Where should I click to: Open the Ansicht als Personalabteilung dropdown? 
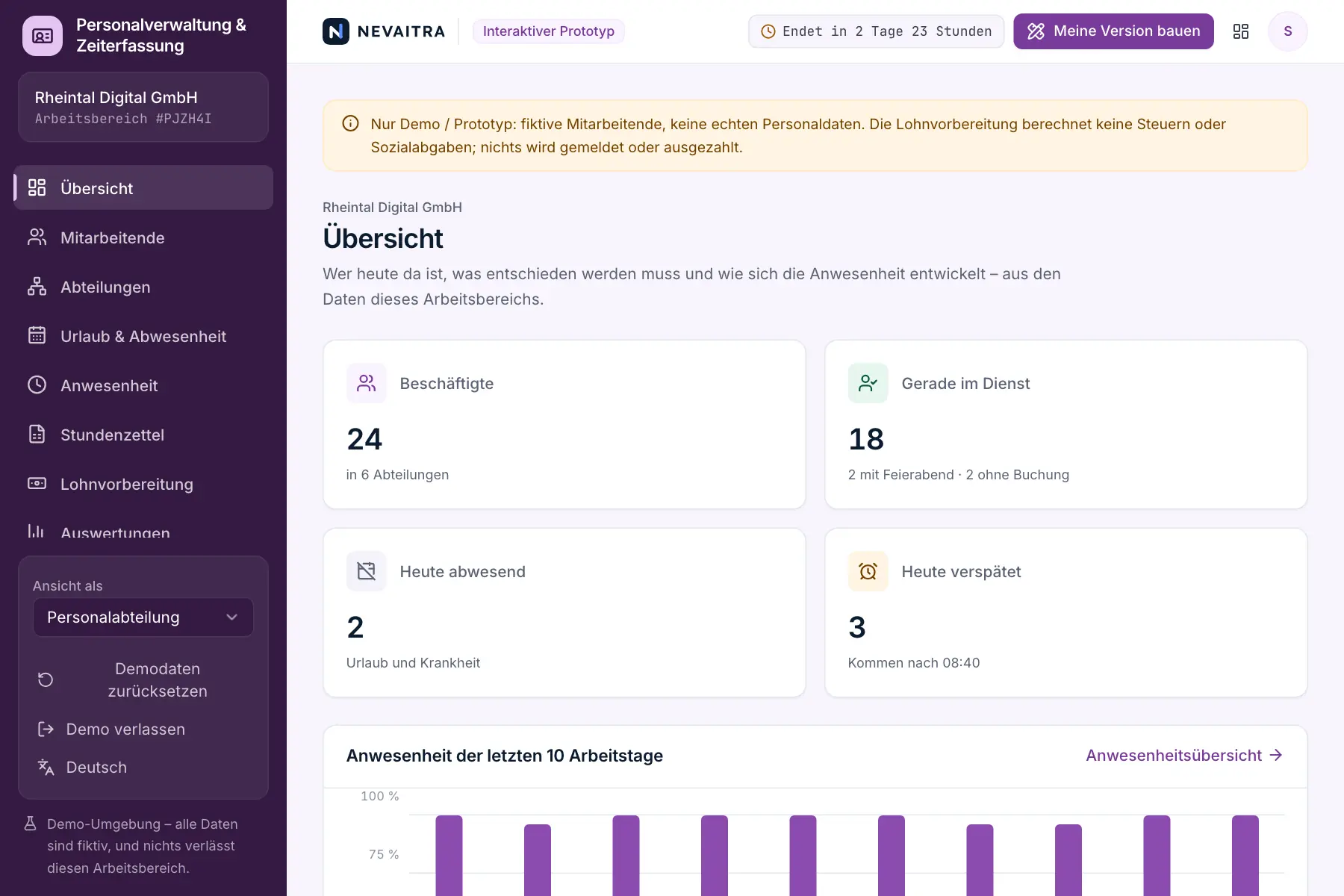[x=143, y=617]
